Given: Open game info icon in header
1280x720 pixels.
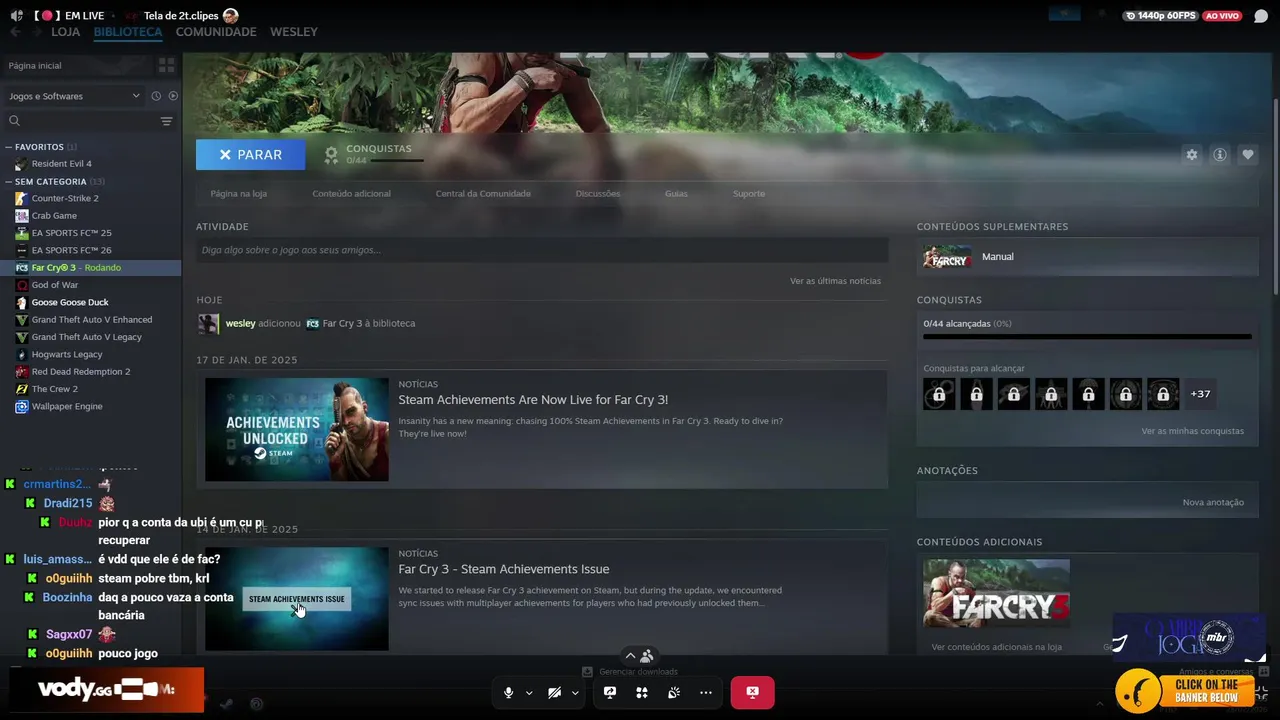Looking at the screenshot, I should (x=1219, y=155).
